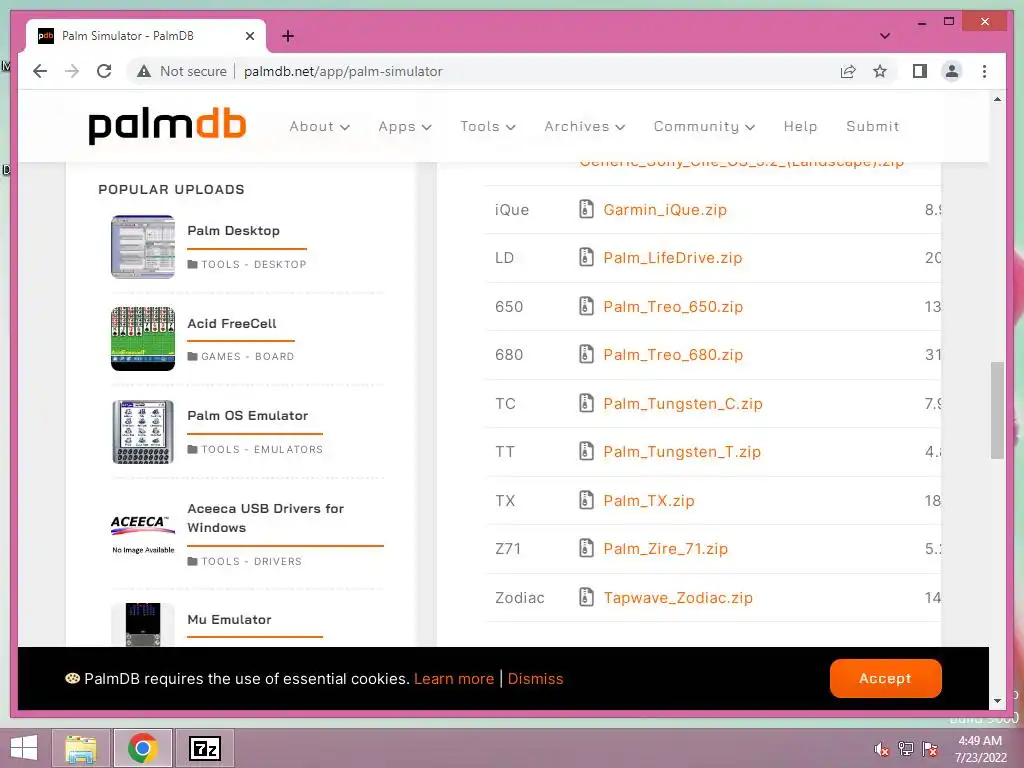Dismiss the cookie notice
The width and height of the screenshot is (1024, 768).
(536, 679)
